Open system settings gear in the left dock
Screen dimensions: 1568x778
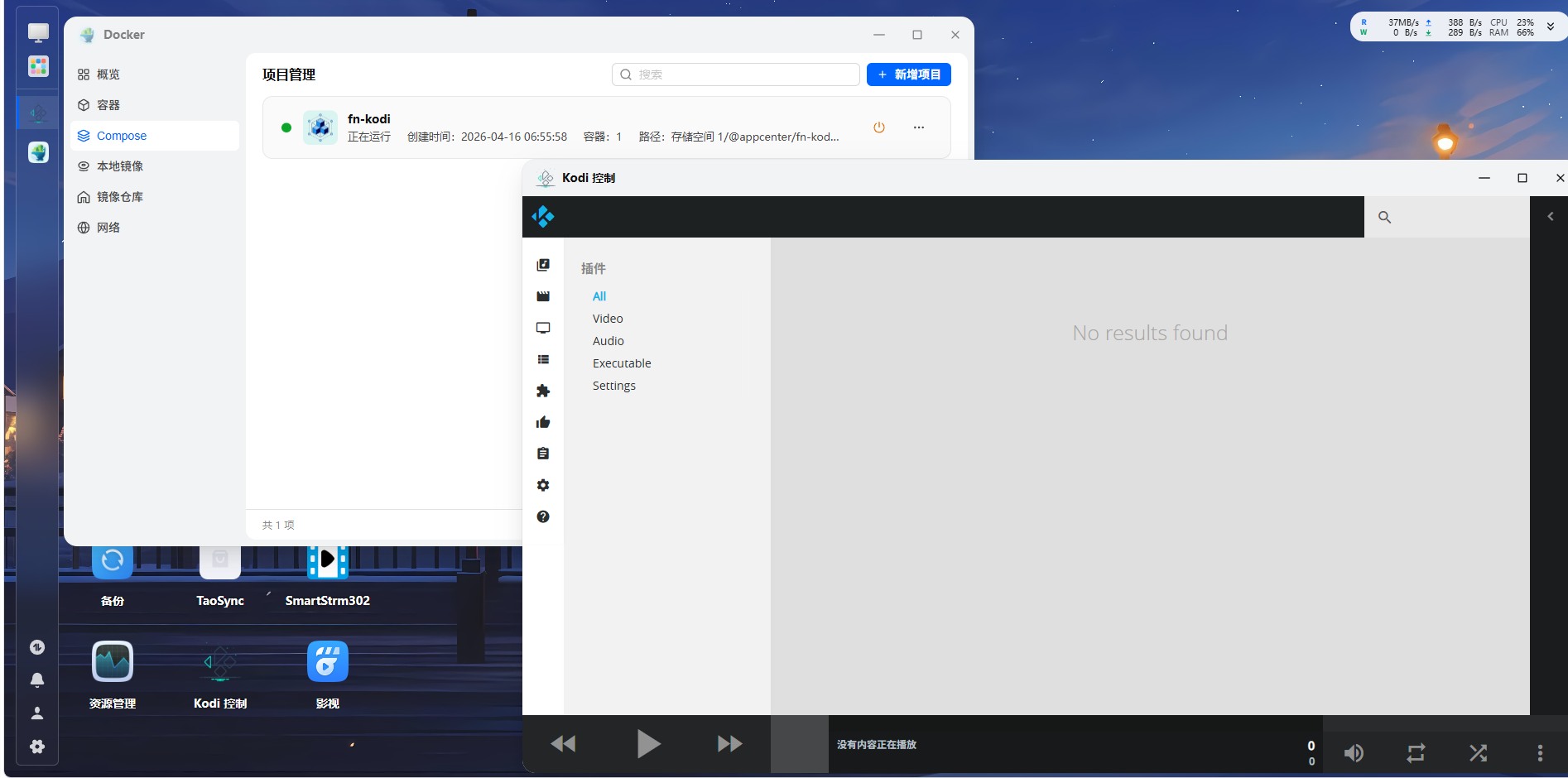37,747
